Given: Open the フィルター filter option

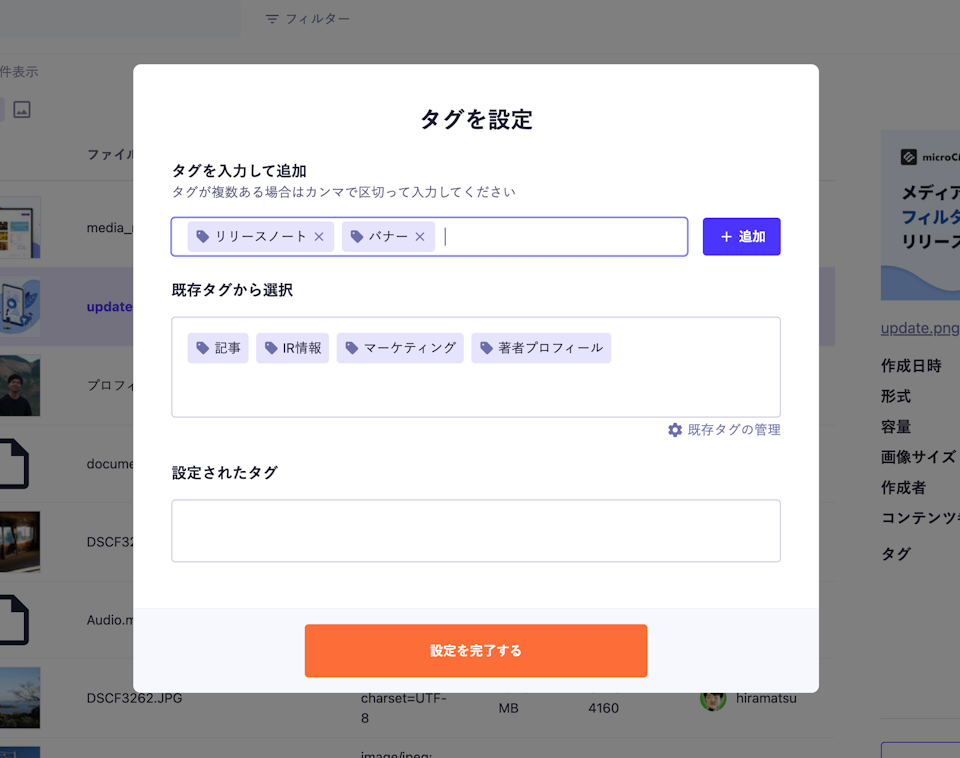Looking at the screenshot, I should point(308,19).
